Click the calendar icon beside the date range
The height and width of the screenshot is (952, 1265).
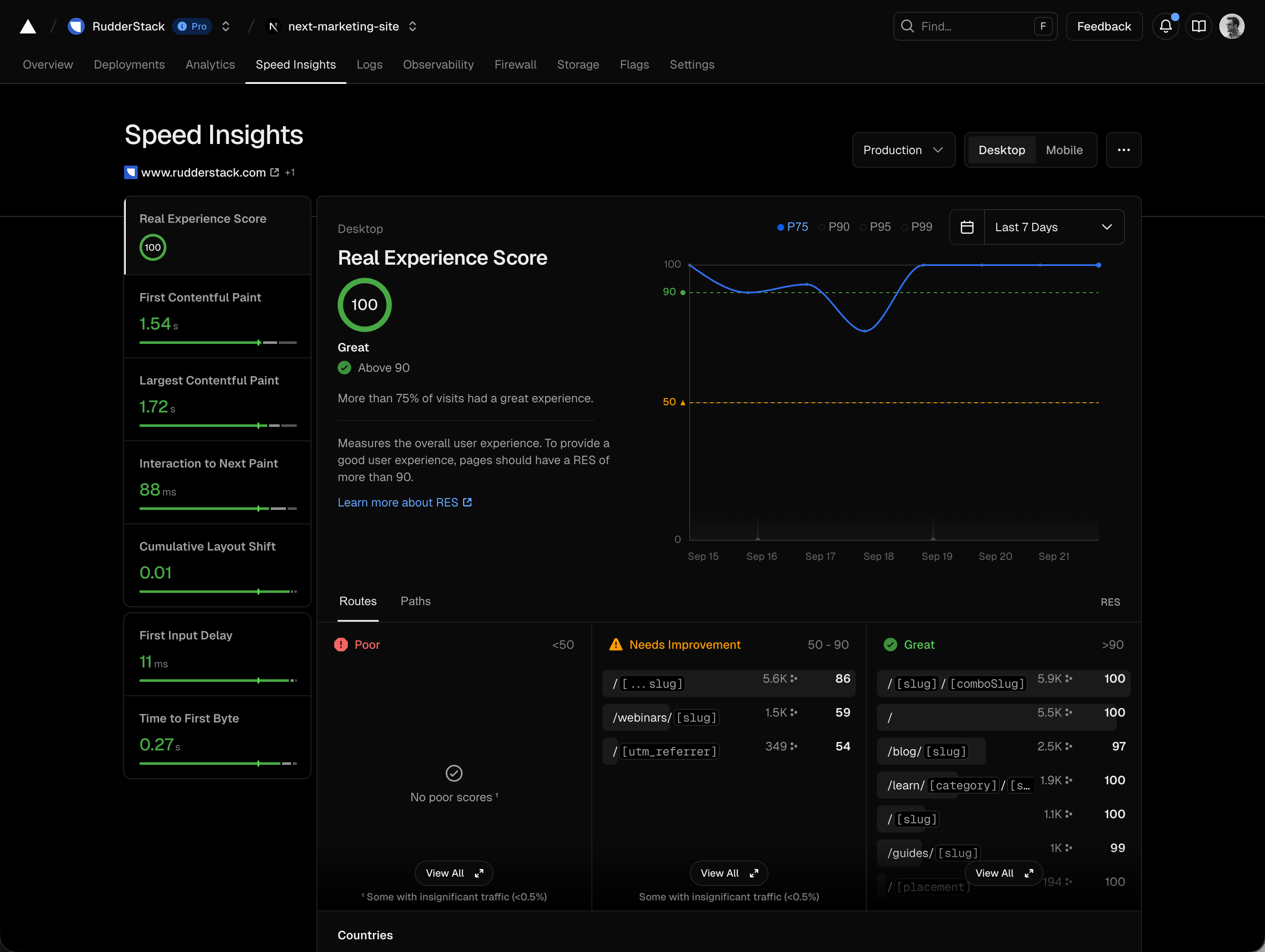(x=968, y=227)
